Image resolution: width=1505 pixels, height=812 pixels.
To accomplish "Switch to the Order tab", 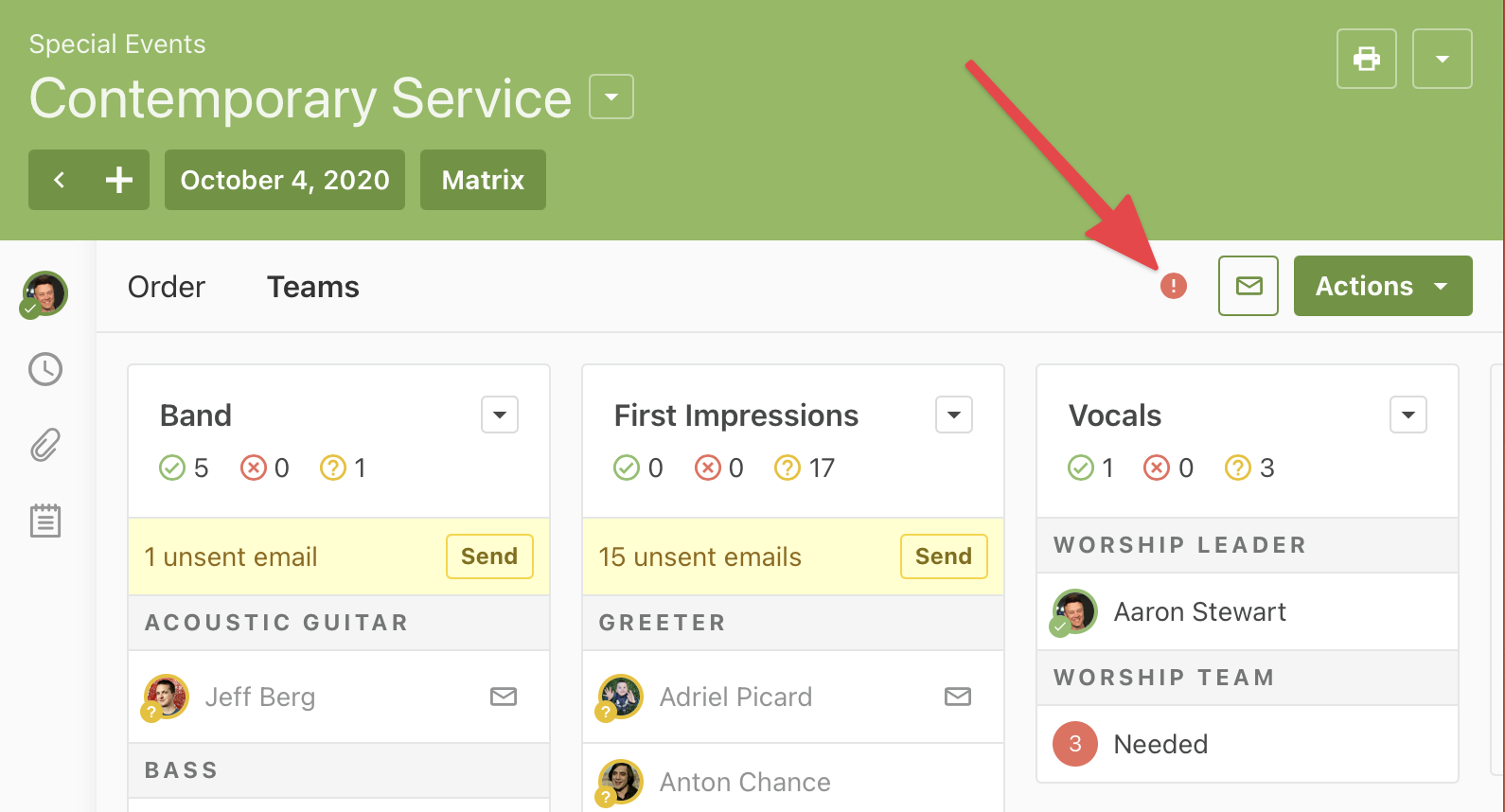I will (x=167, y=287).
